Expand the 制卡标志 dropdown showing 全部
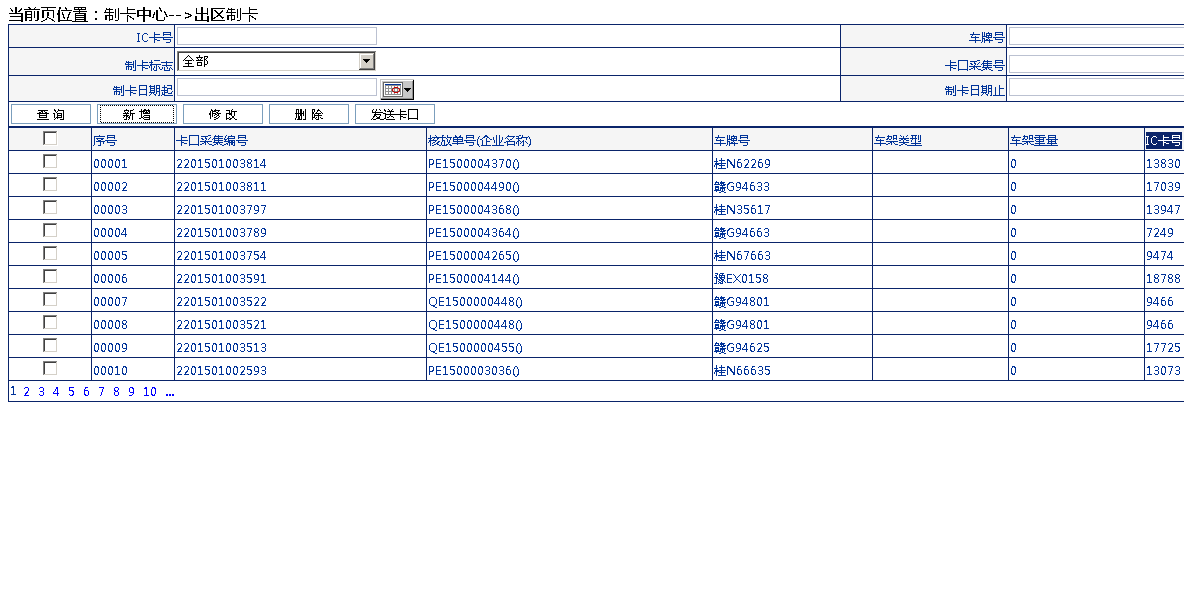 (366, 61)
